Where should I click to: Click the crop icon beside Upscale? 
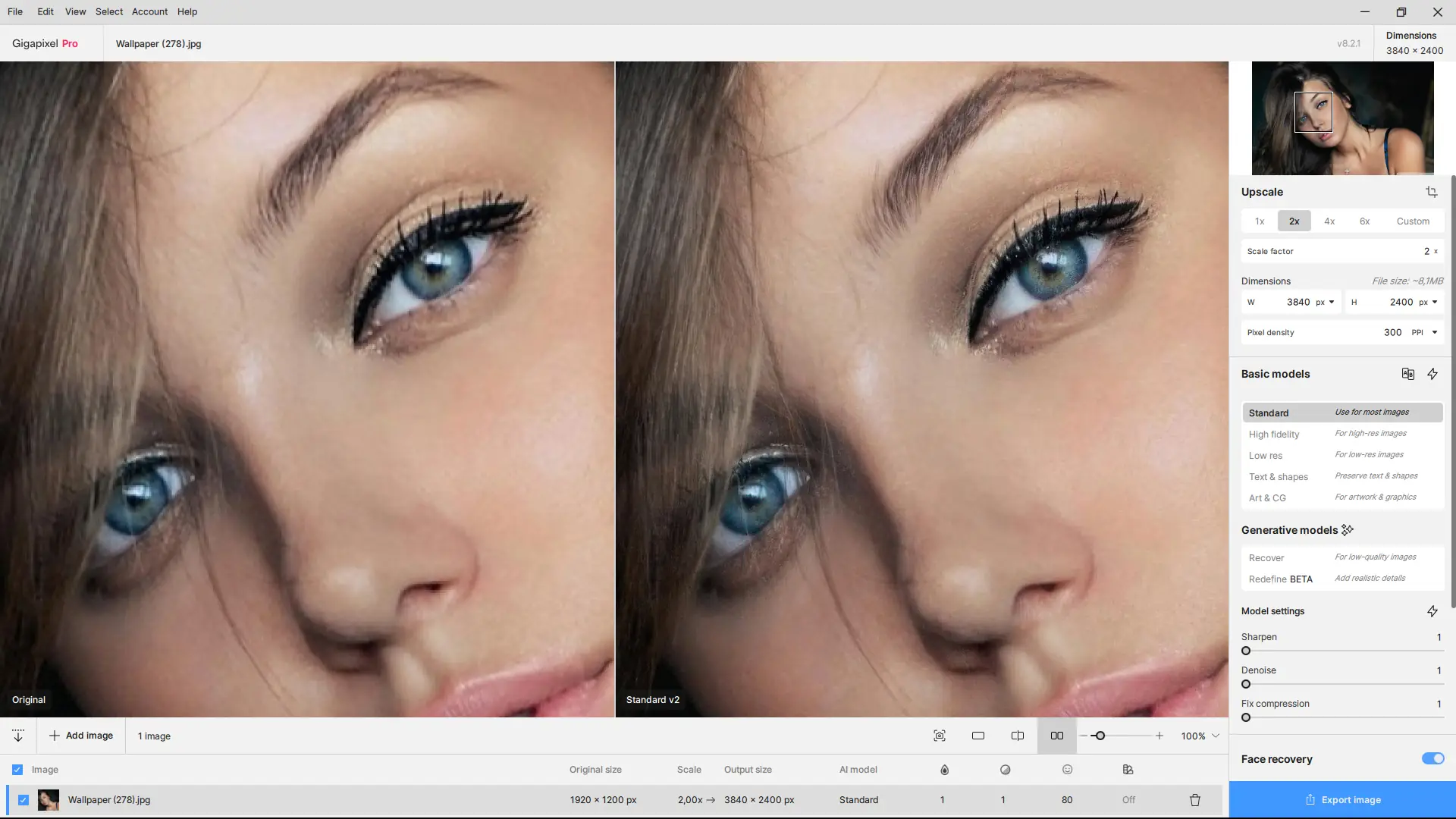(1431, 192)
